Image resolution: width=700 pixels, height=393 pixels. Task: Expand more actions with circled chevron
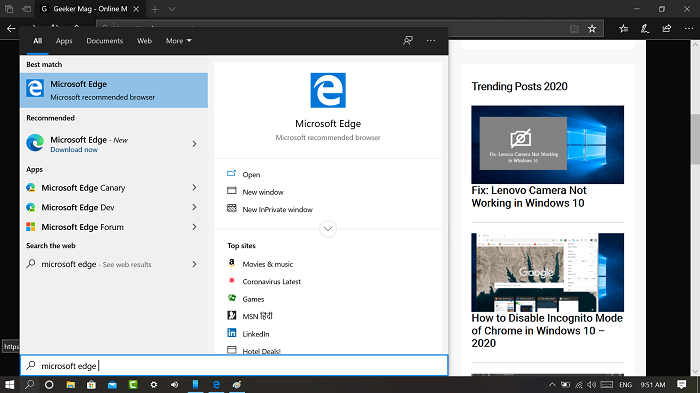[328, 229]
